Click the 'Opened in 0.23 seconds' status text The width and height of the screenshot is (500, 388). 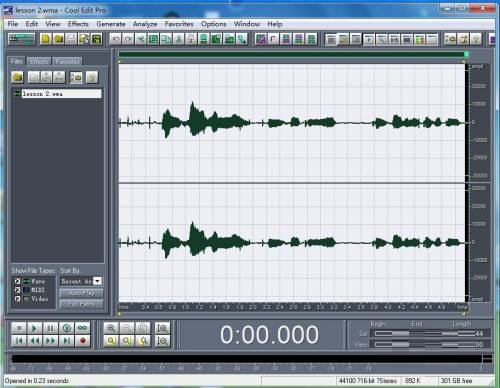pyautogui.click(x=37, y=381)
